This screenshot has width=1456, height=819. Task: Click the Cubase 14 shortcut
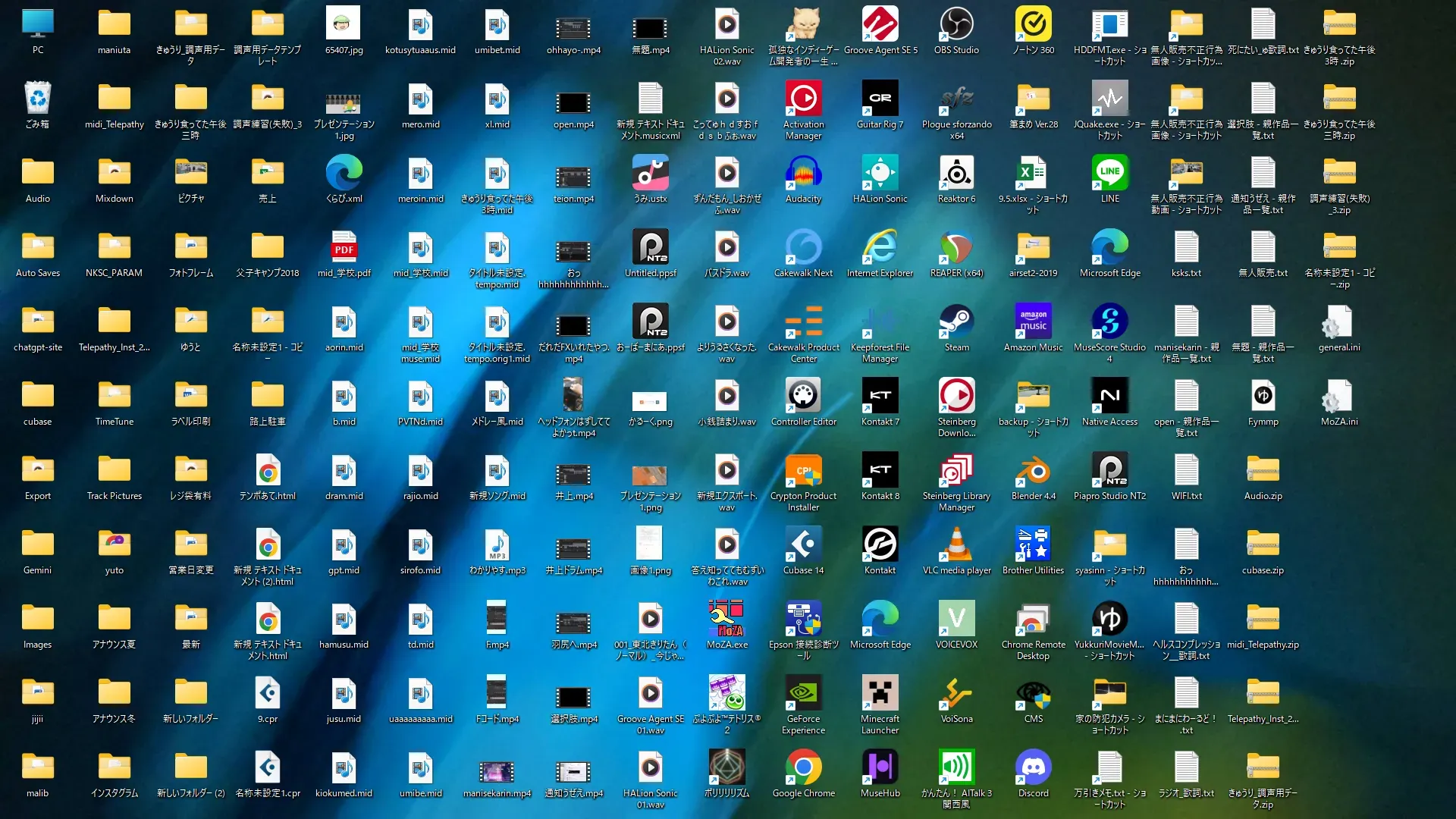[x=803, y=545]
